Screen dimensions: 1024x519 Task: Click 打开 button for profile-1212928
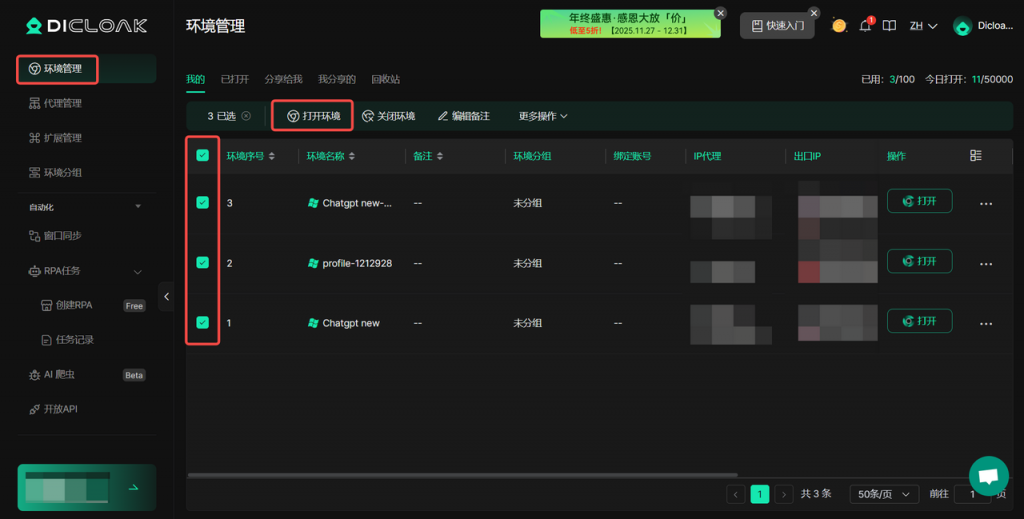coord(919,261)
